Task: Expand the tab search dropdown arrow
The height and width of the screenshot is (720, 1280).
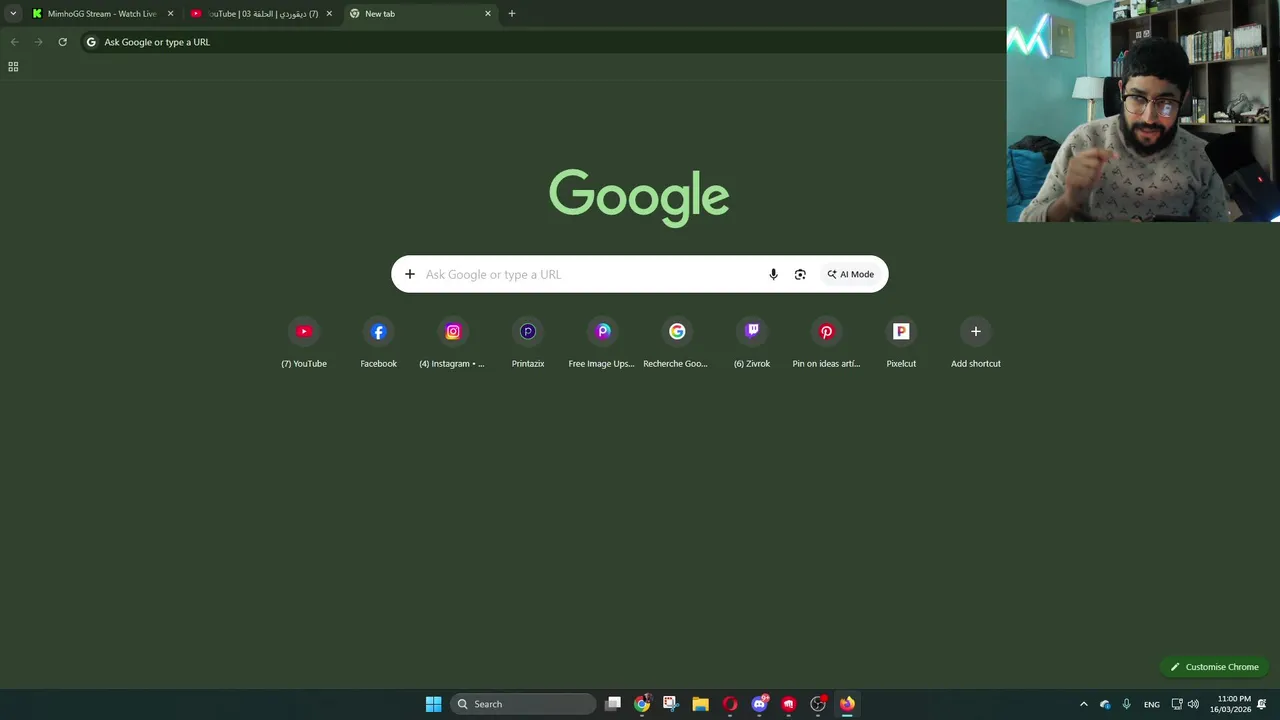Action: 13,14
